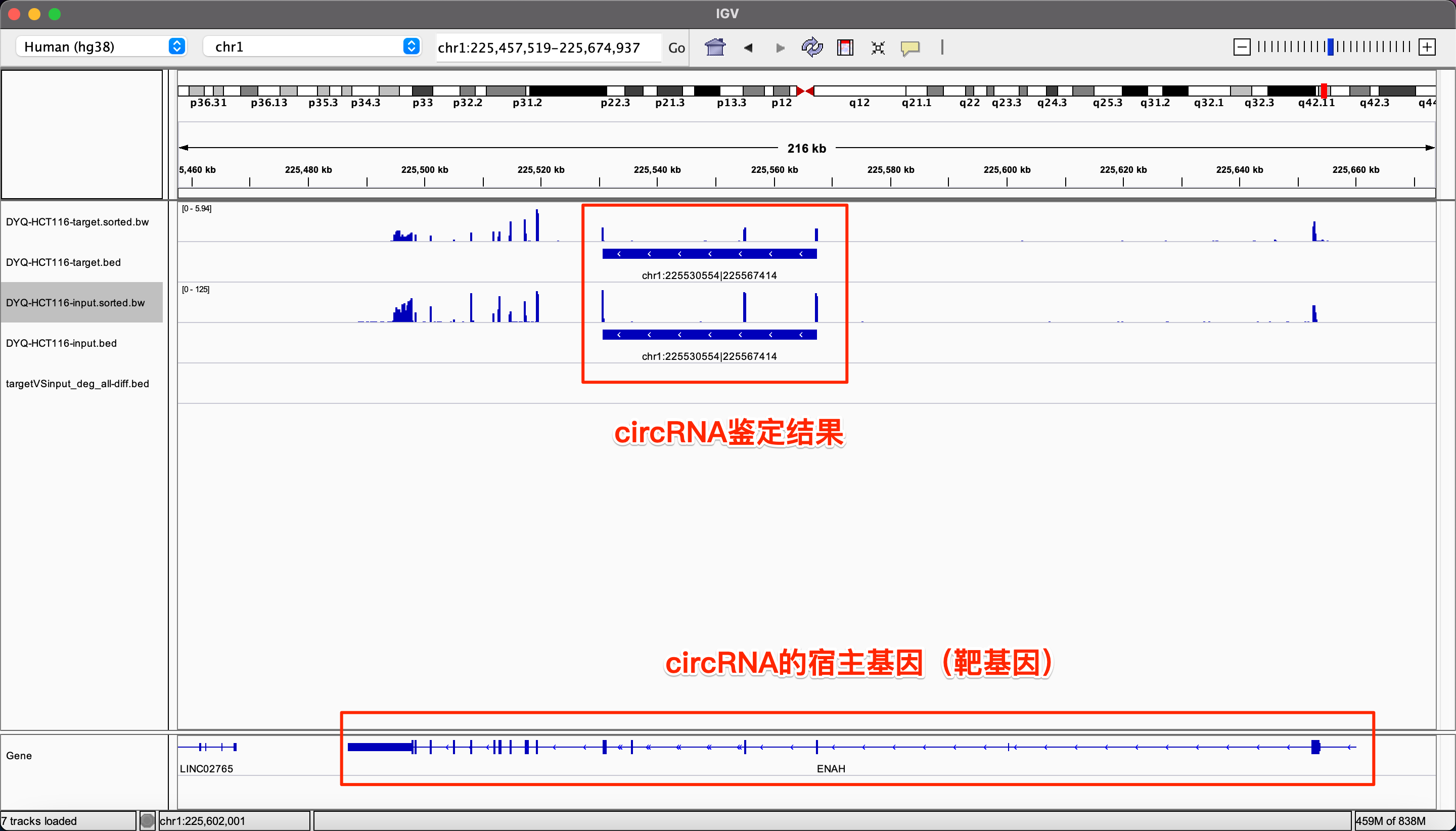Click the zoom-out minus button
The image size is (1456, 831).
click(x=1242, y=47)
